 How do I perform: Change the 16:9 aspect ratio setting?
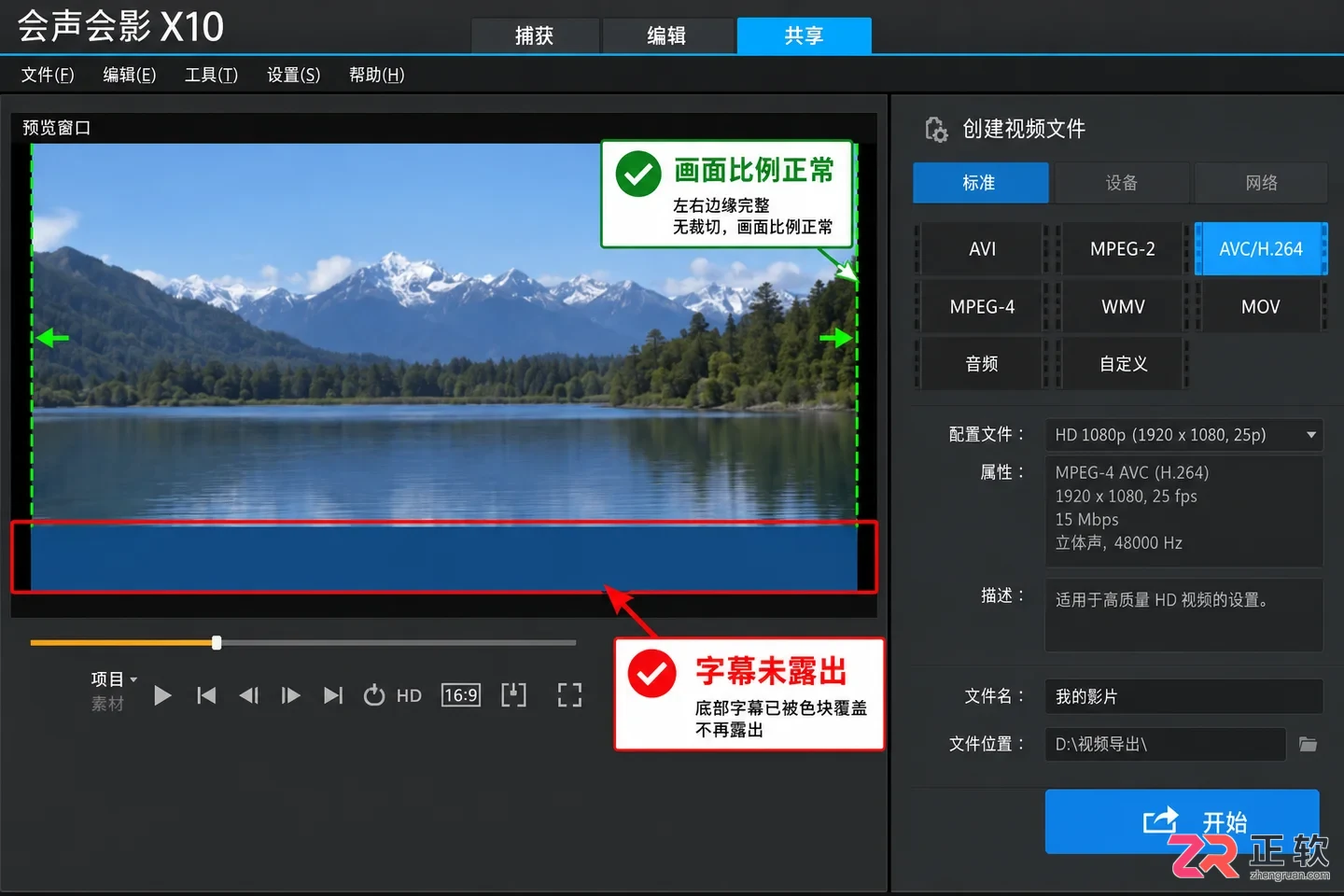coord(461,695)
